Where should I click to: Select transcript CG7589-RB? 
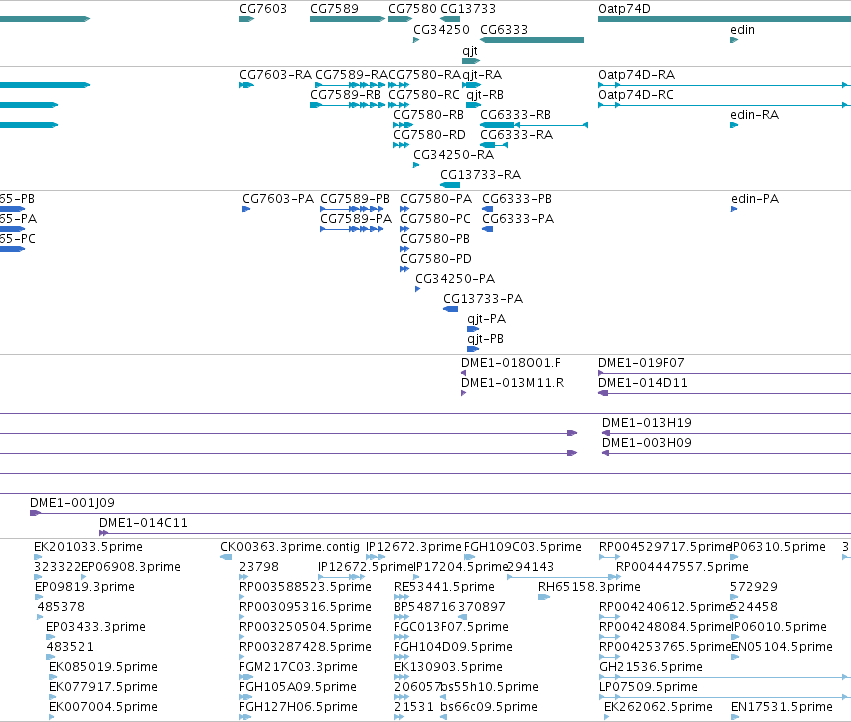click(345, 94)
